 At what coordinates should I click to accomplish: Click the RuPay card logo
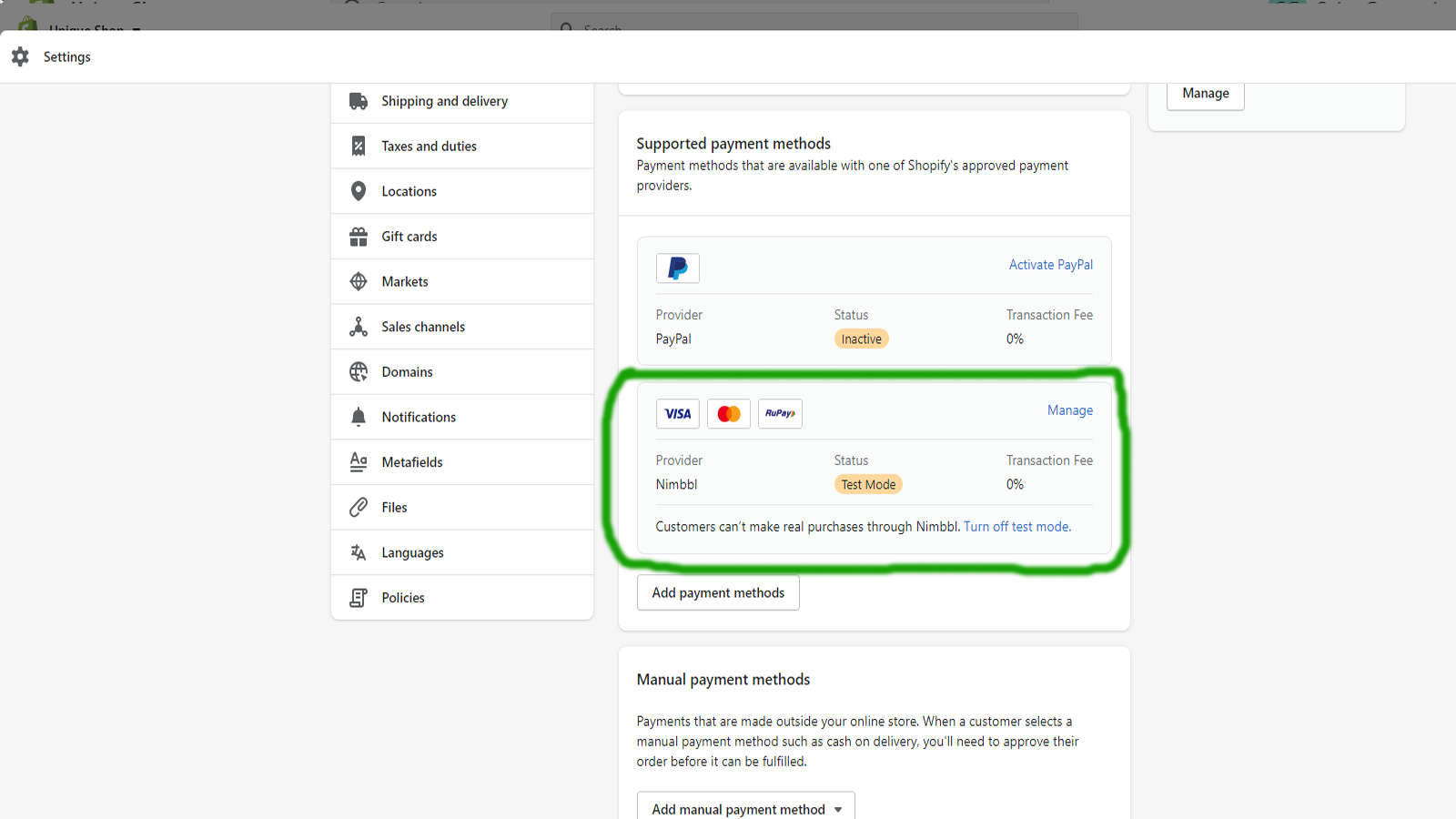click(780, 414)
